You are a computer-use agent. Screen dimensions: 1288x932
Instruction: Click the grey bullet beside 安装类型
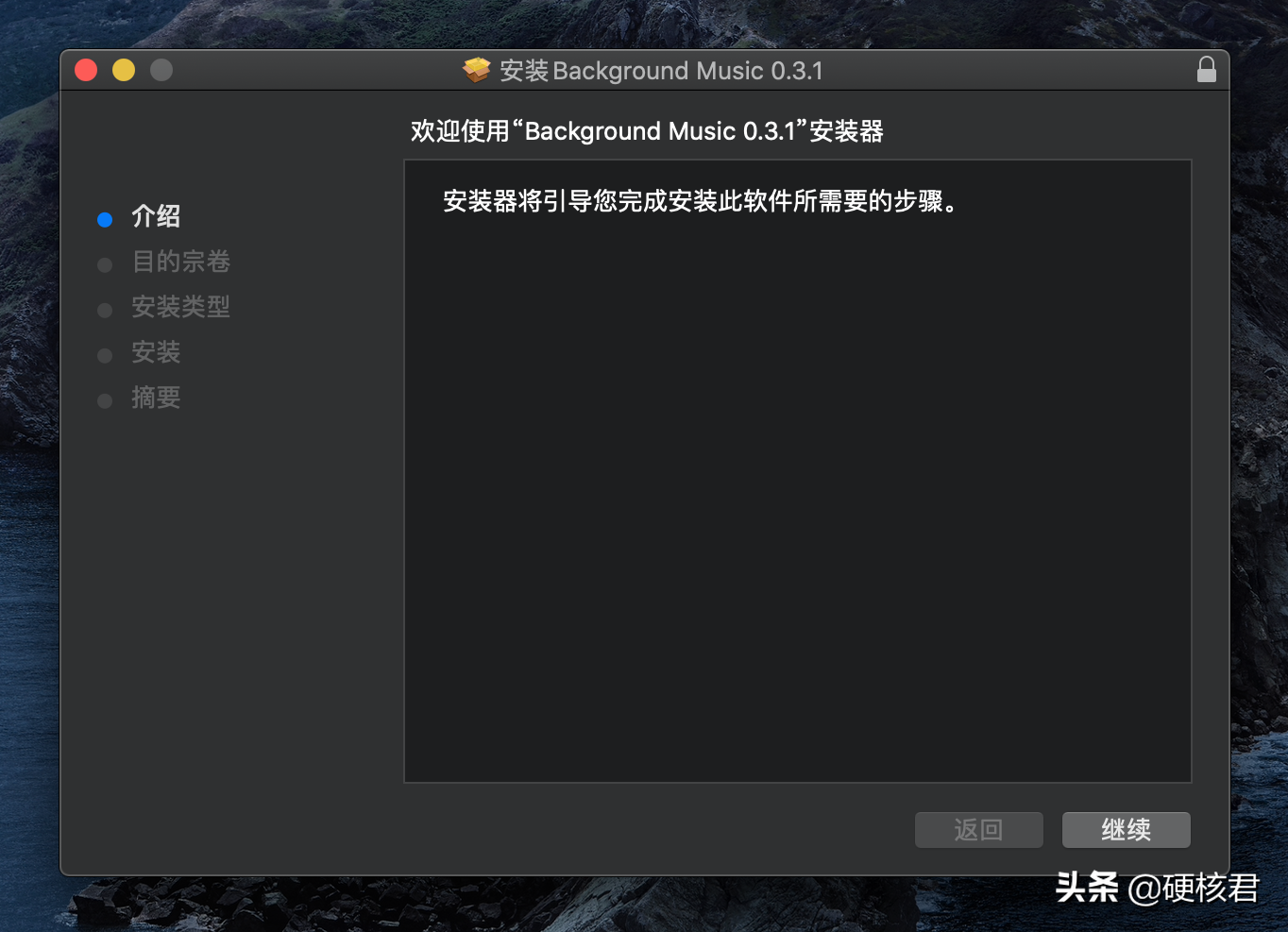105,311
